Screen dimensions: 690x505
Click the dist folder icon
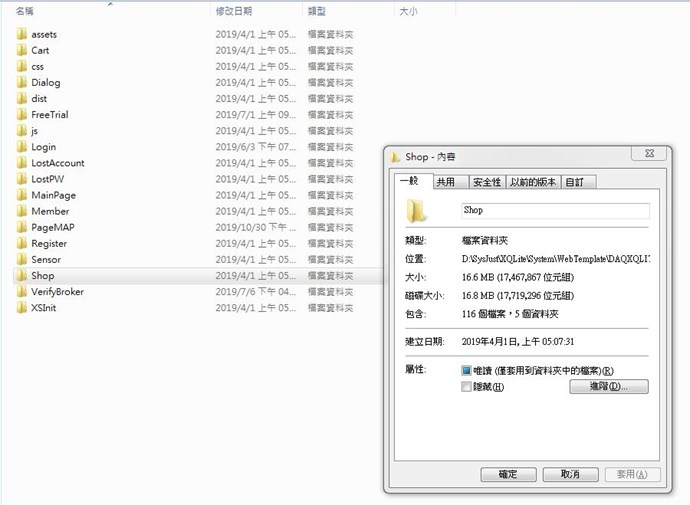22,99
